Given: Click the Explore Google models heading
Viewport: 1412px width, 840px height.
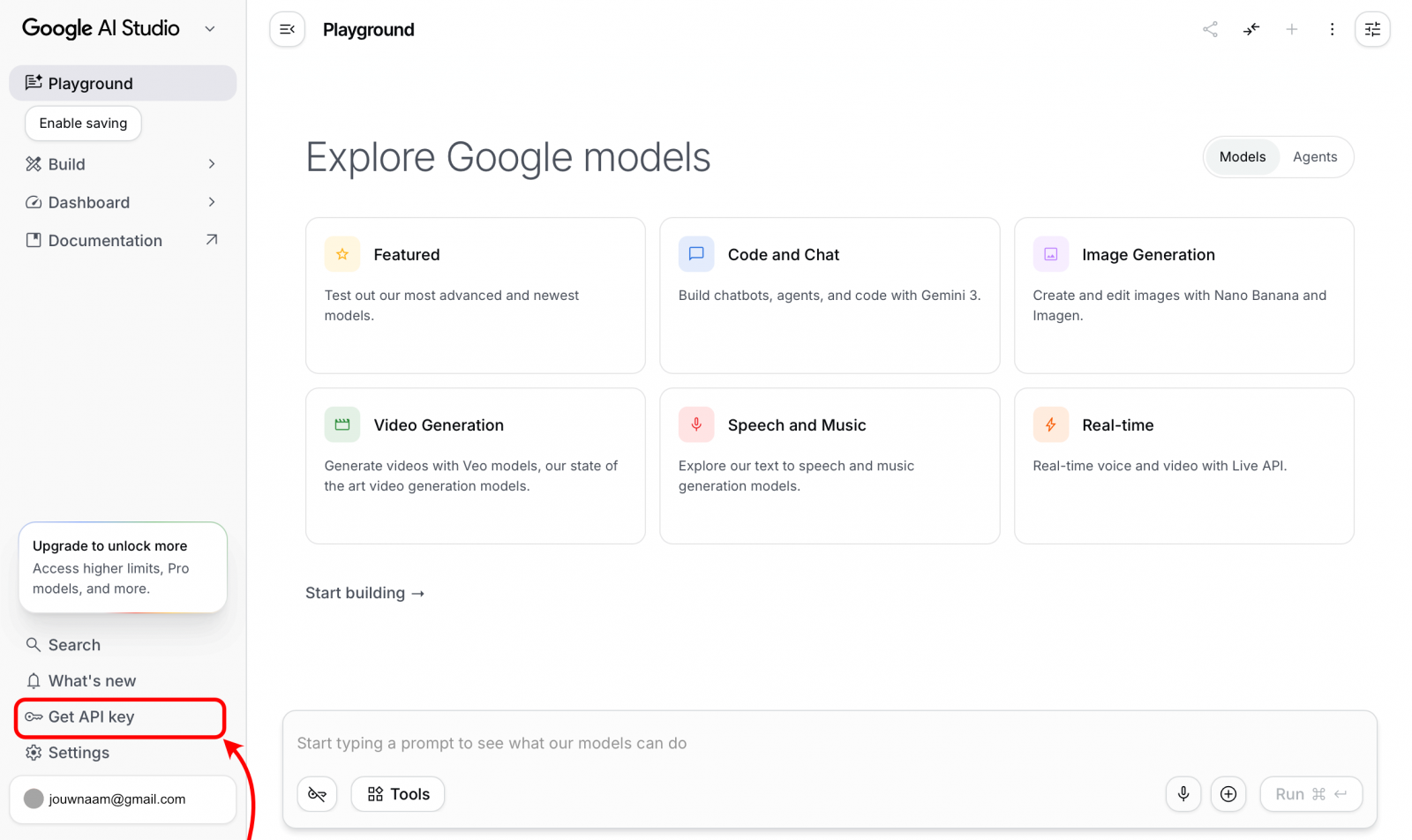Looking at the screenshot, I should (507, 157).
